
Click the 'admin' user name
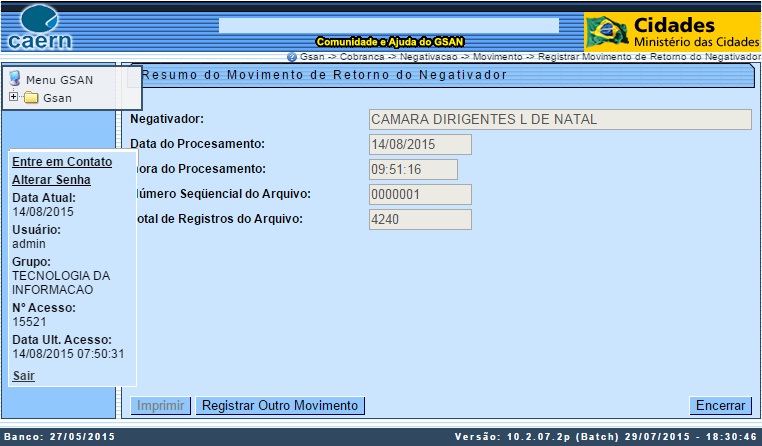29,244
